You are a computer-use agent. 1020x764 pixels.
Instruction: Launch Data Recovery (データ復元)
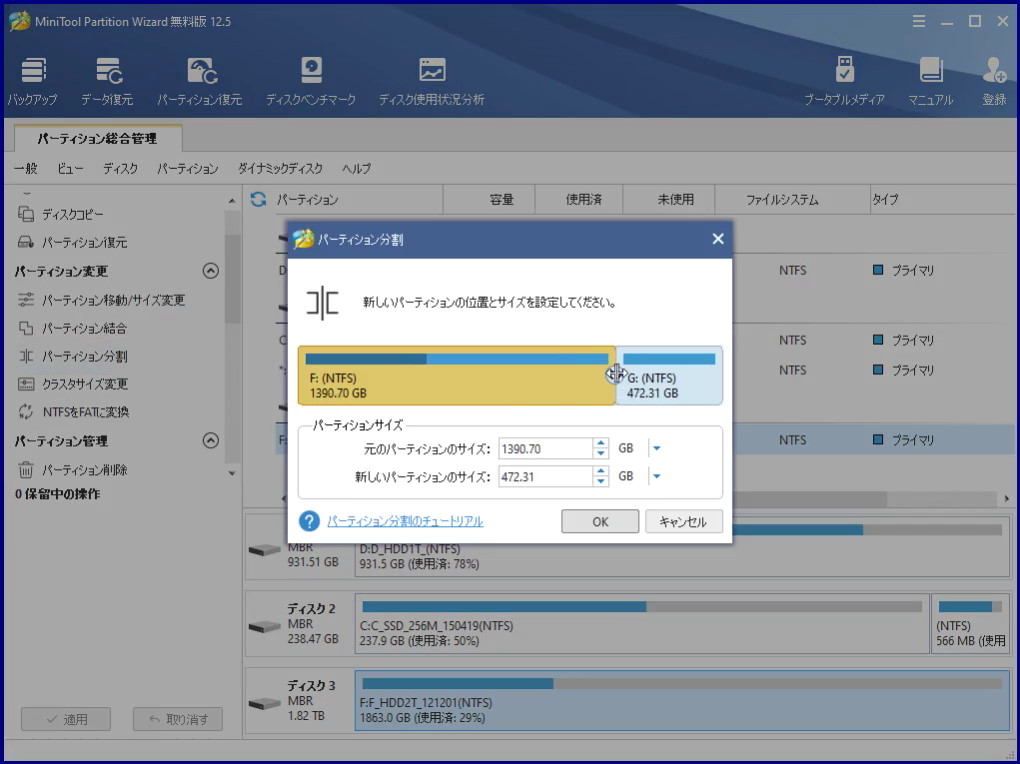click(x=107, y=81)
